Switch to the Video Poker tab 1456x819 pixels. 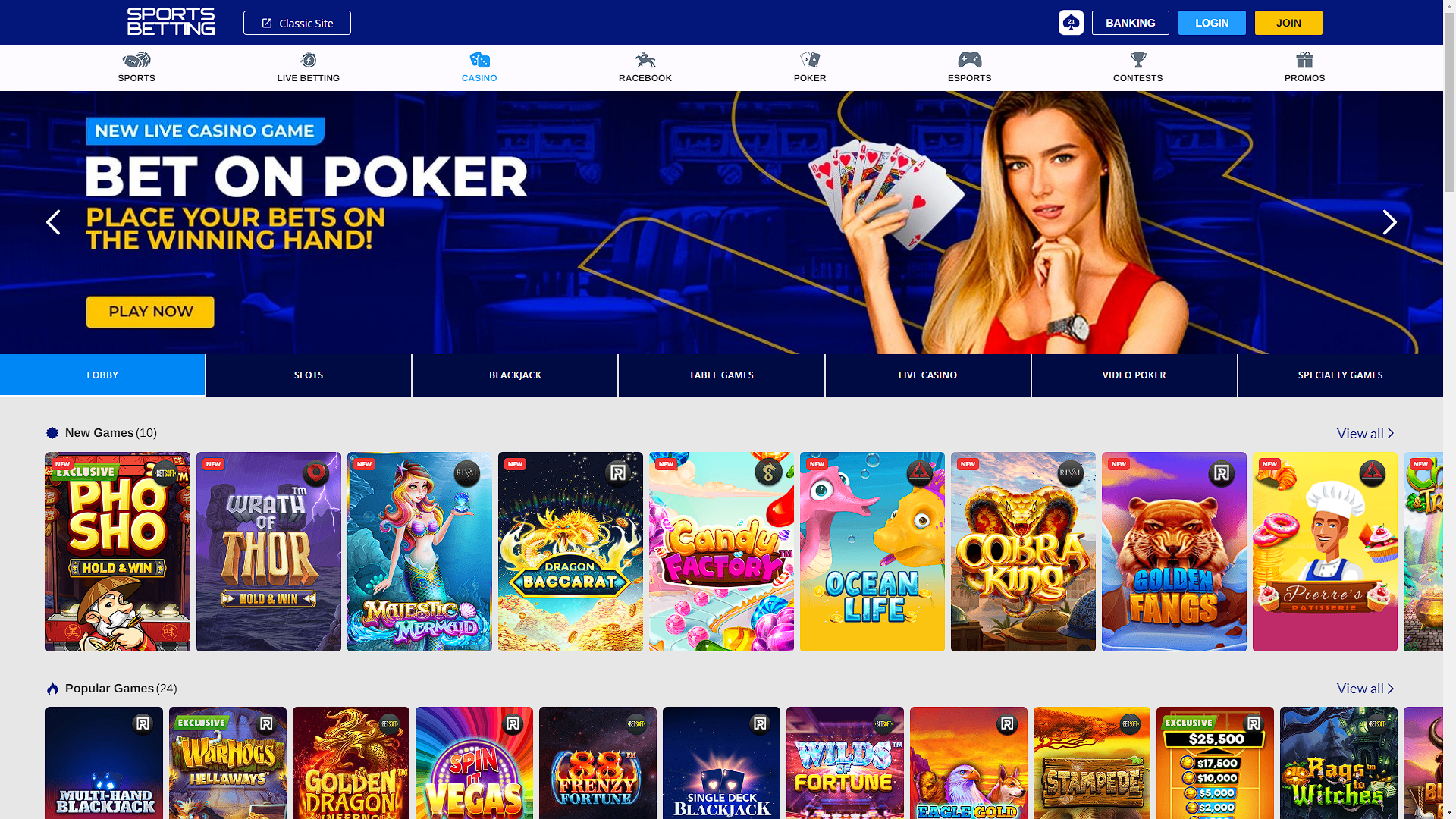click(x=1134, y=375)
